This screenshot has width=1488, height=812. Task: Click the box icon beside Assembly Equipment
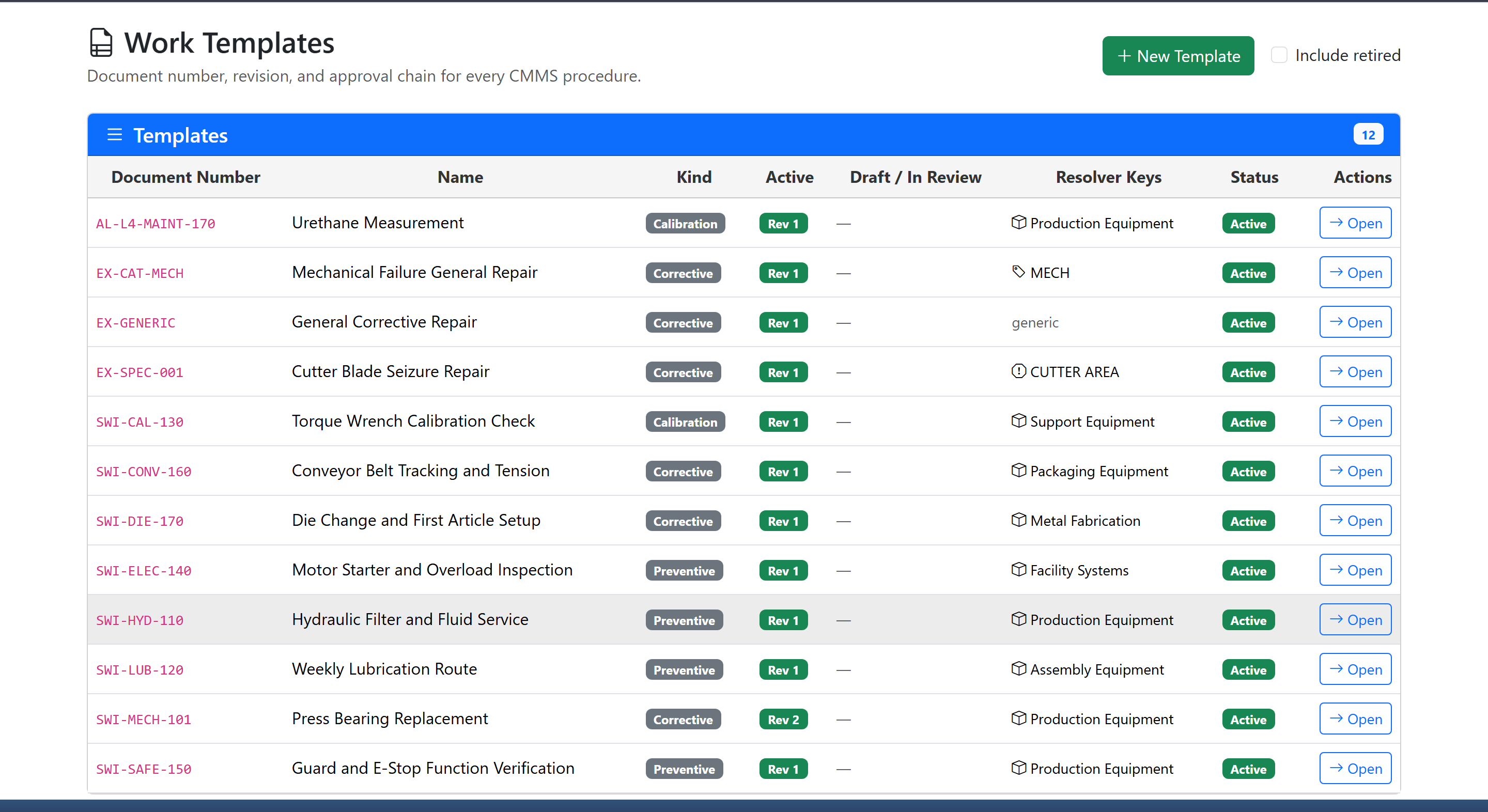click(x=1018, y=669)
